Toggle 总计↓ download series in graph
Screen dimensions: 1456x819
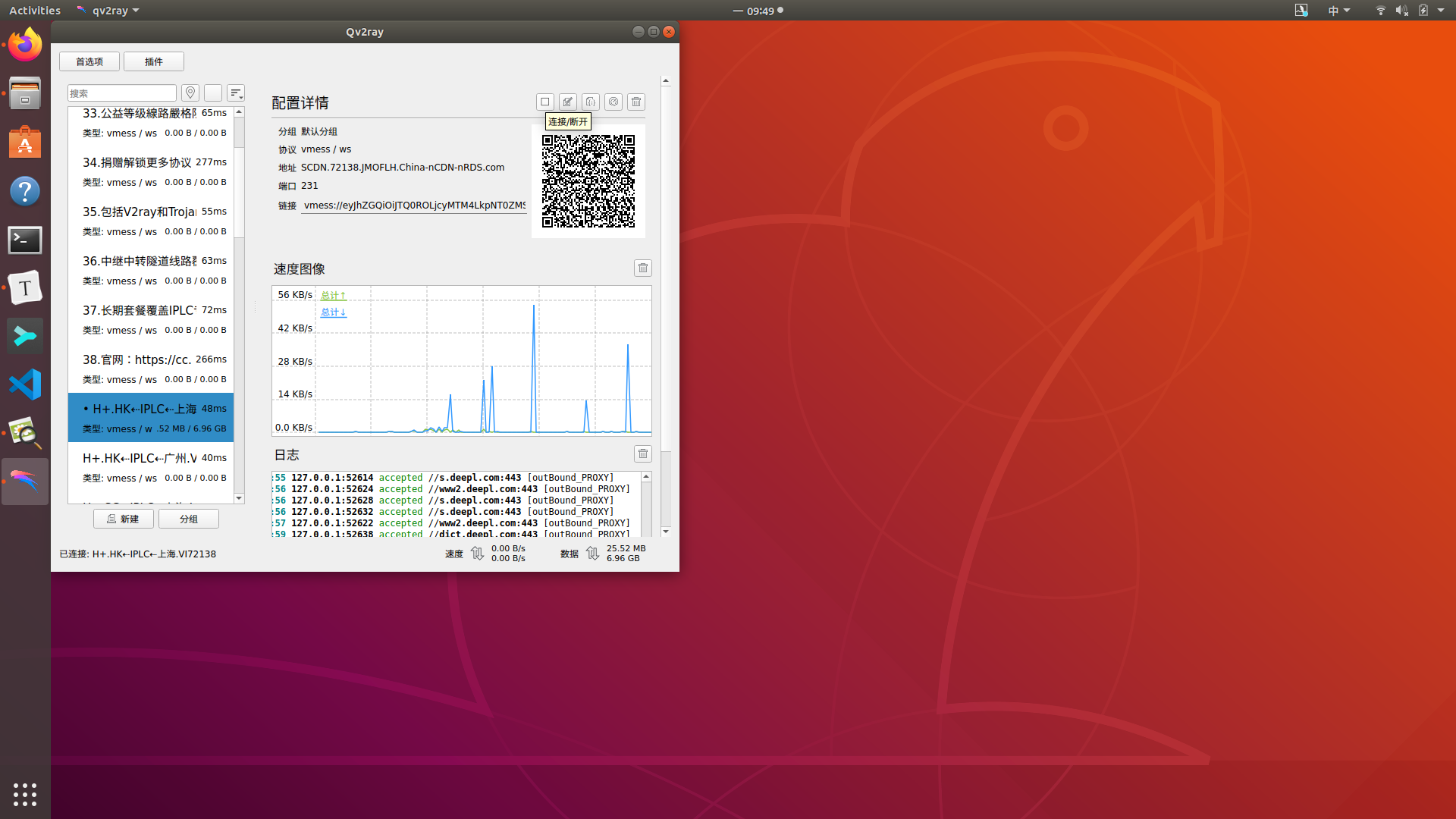tap(333, 312)
